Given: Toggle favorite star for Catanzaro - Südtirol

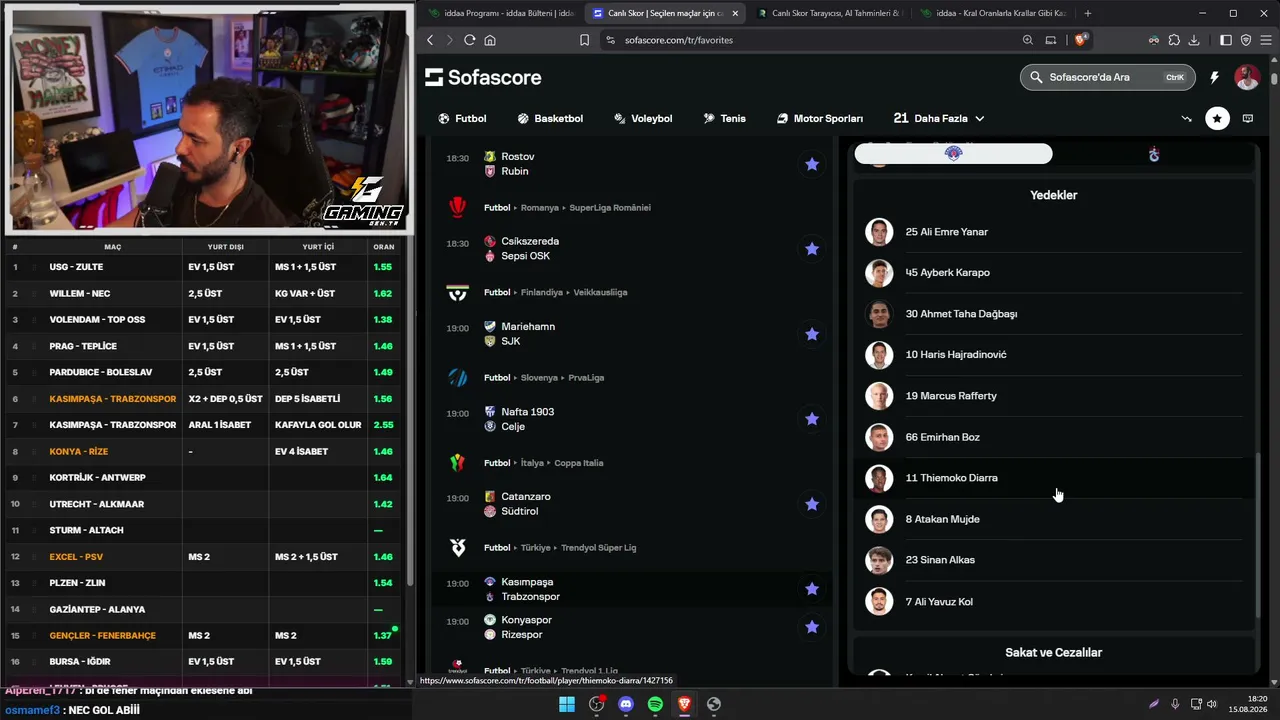Looking at the screenshot, I should pos(812,504).
